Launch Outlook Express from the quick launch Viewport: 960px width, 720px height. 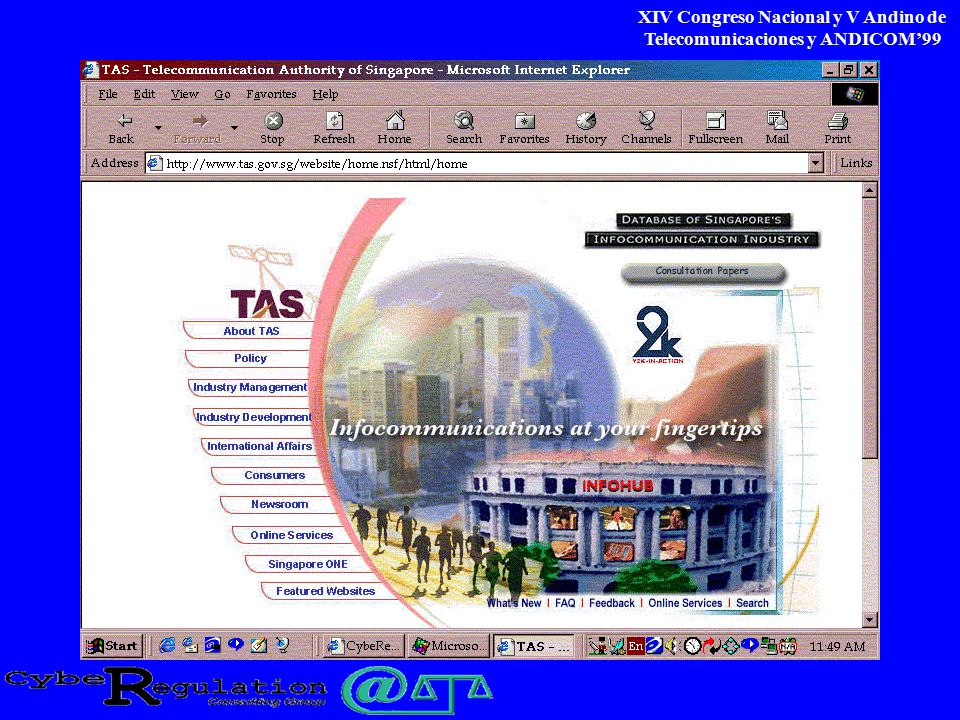tap(190, 645)
